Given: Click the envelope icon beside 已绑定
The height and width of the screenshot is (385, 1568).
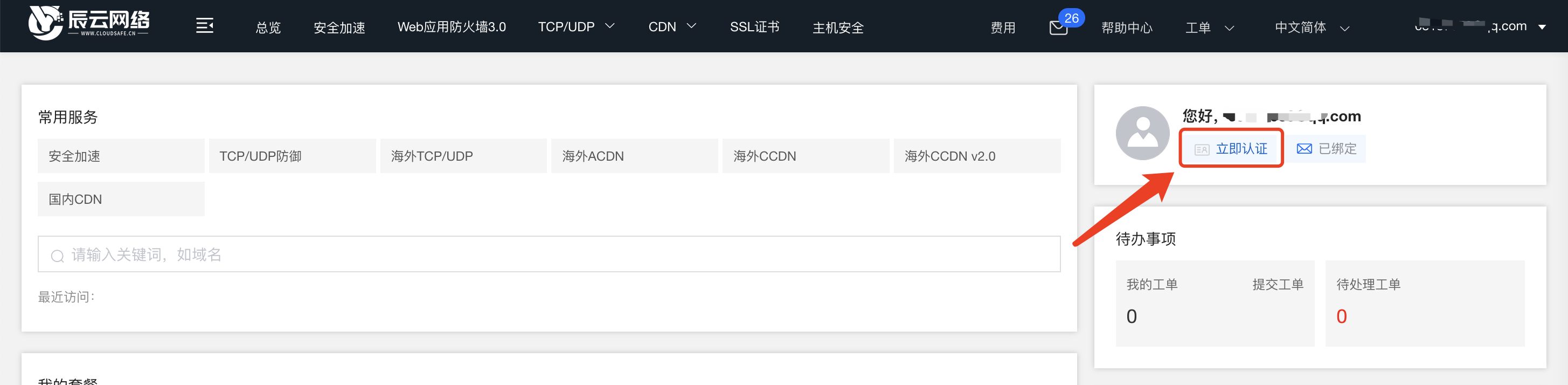Looking at the screenshot, I should click(1304, 149).
